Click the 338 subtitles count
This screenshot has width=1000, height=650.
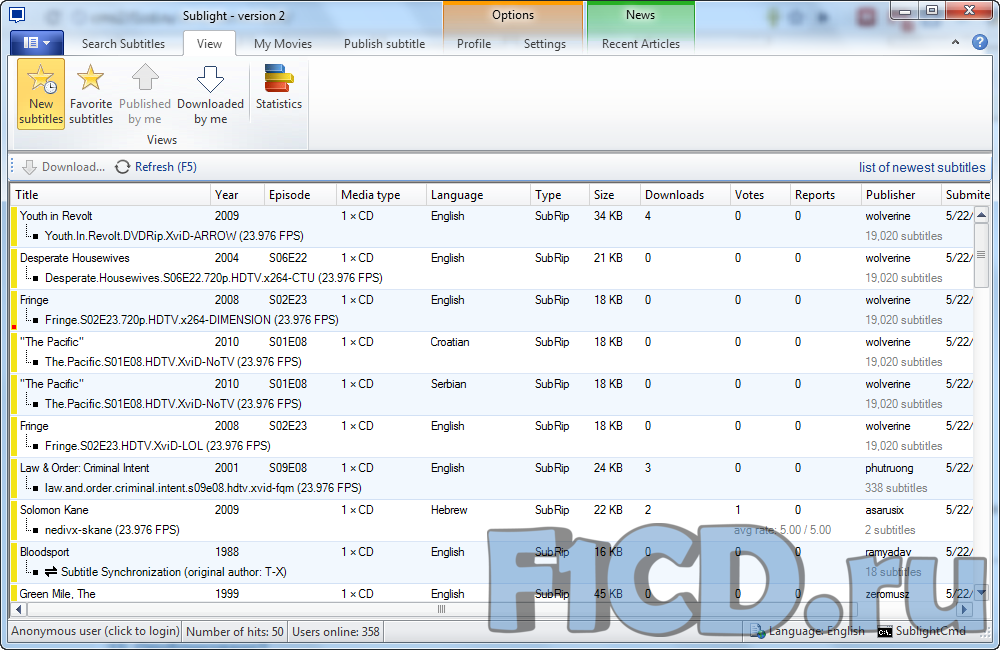click(x=896, y=488)
